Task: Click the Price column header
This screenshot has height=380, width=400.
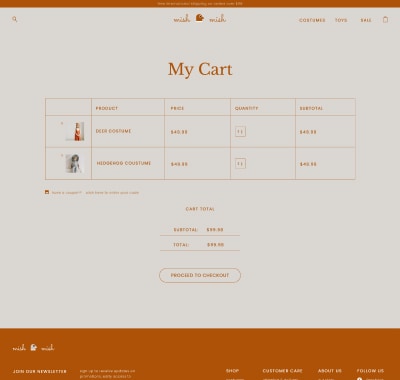Action: (x=177, y=108)
